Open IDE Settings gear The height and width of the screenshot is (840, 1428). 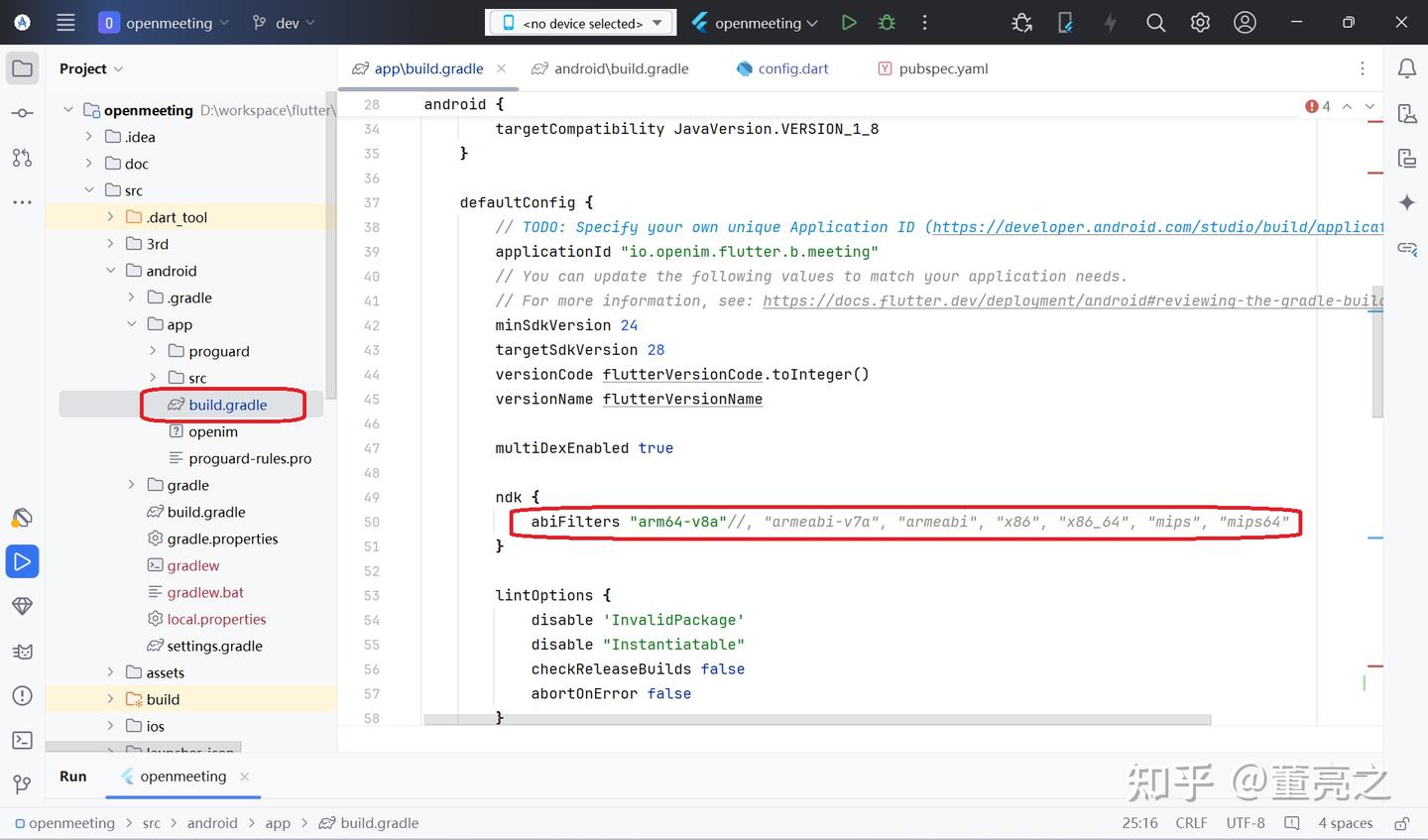pyautogui.click(x=1200, y=22)
